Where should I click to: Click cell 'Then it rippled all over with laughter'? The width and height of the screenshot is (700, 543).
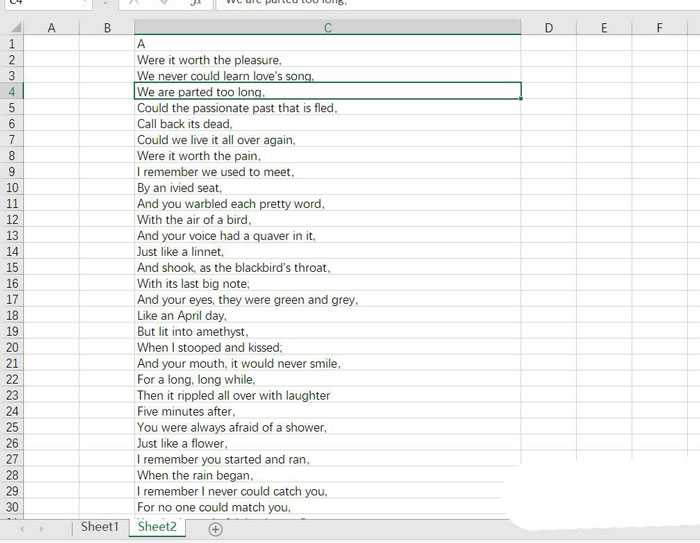tap(328, 395)
